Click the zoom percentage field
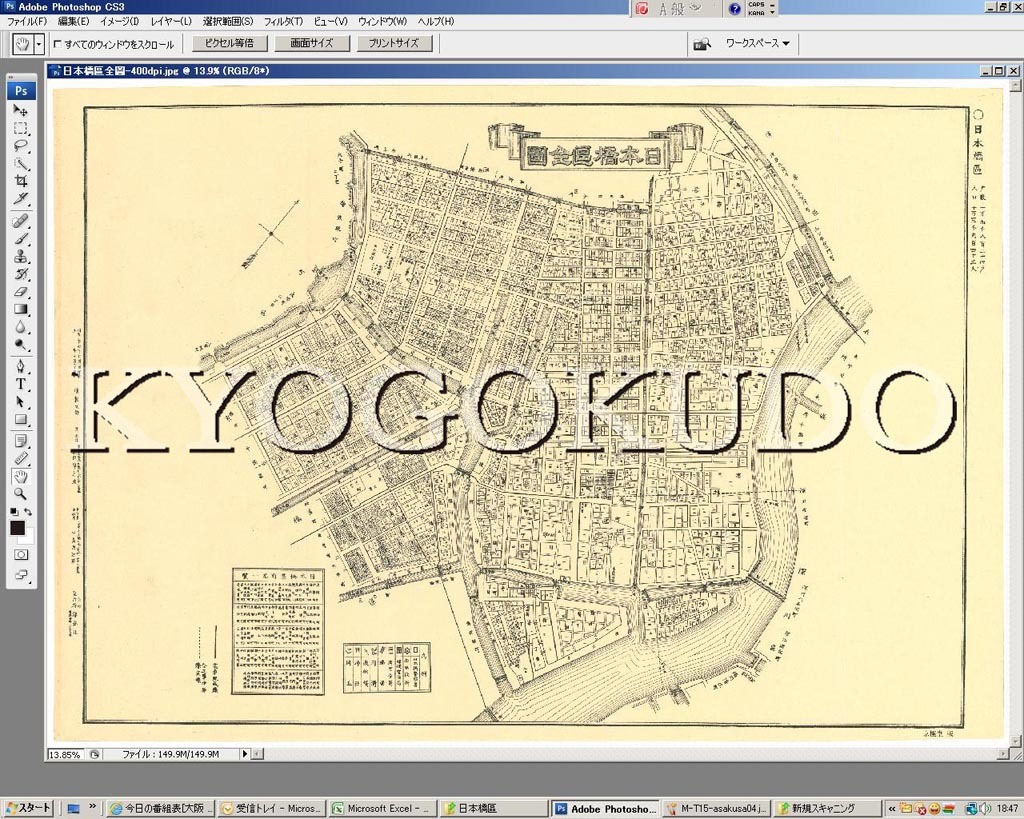Image resolution: width=1024 pixels, height=819 pixels. (65, 754)
